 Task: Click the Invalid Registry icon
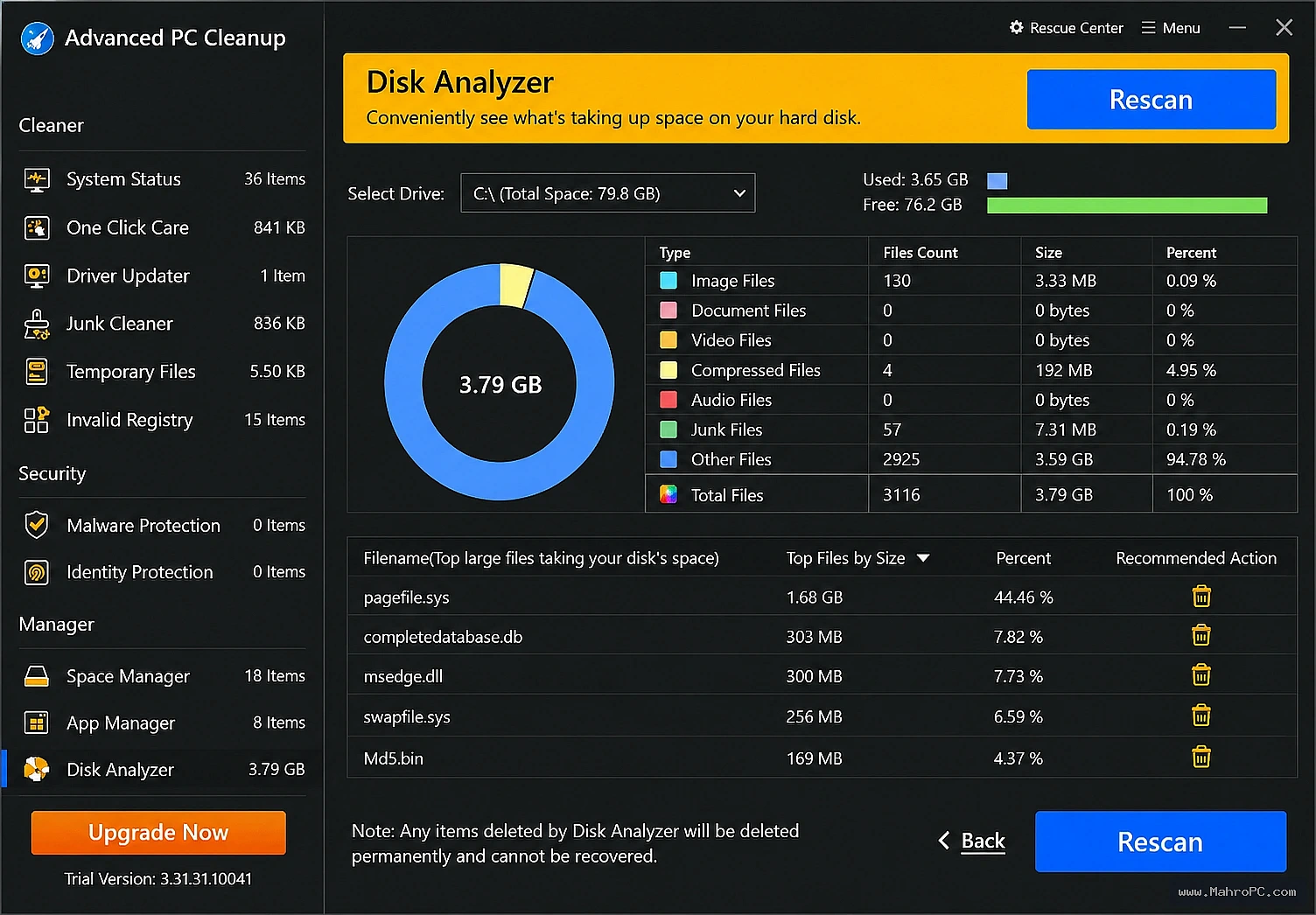point(37,420)
